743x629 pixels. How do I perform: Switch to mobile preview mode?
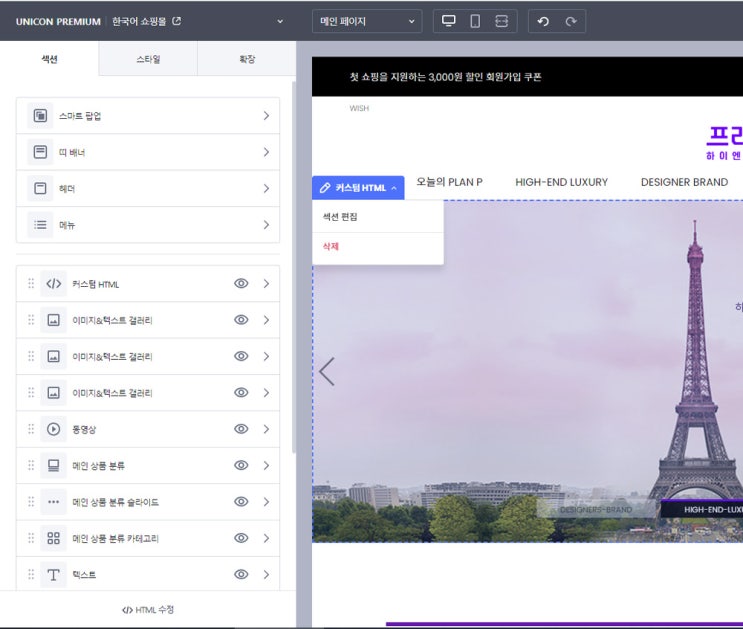[475, 21]
